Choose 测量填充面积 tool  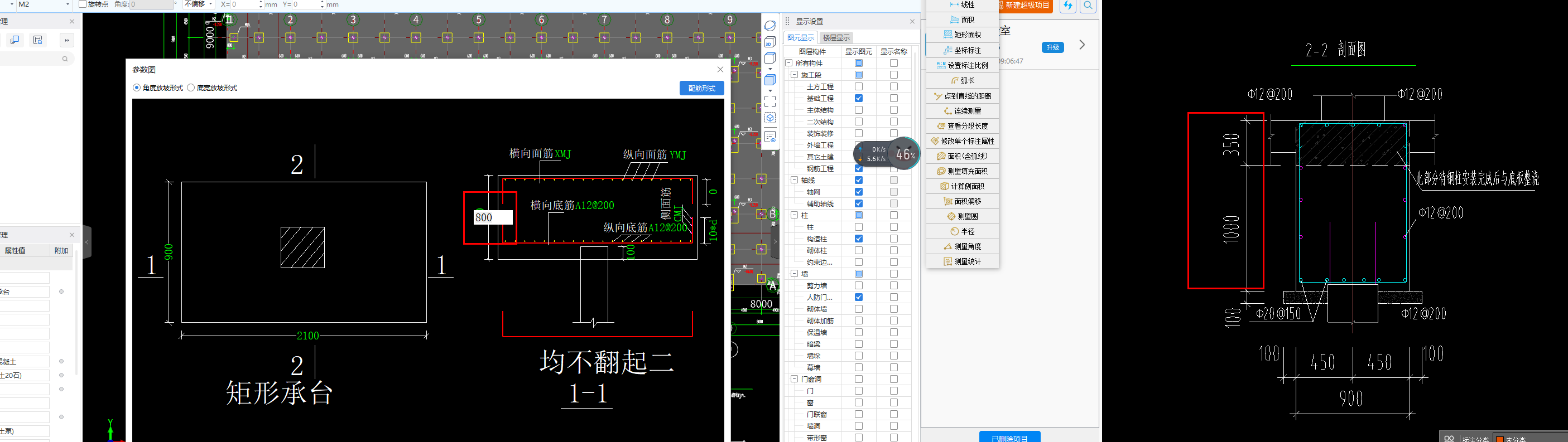pyautogui.click(x=962, y=171)
